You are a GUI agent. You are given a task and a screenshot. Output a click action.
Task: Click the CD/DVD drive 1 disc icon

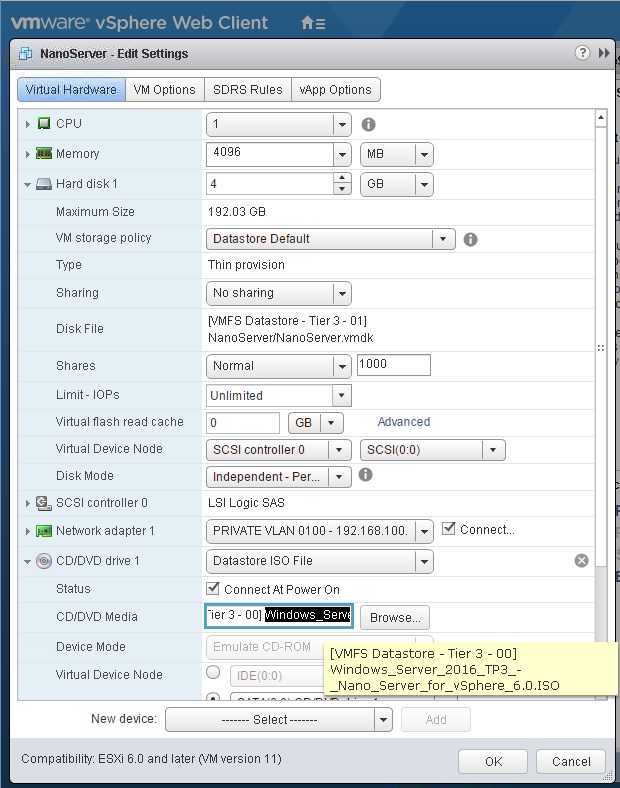(44, 561)
